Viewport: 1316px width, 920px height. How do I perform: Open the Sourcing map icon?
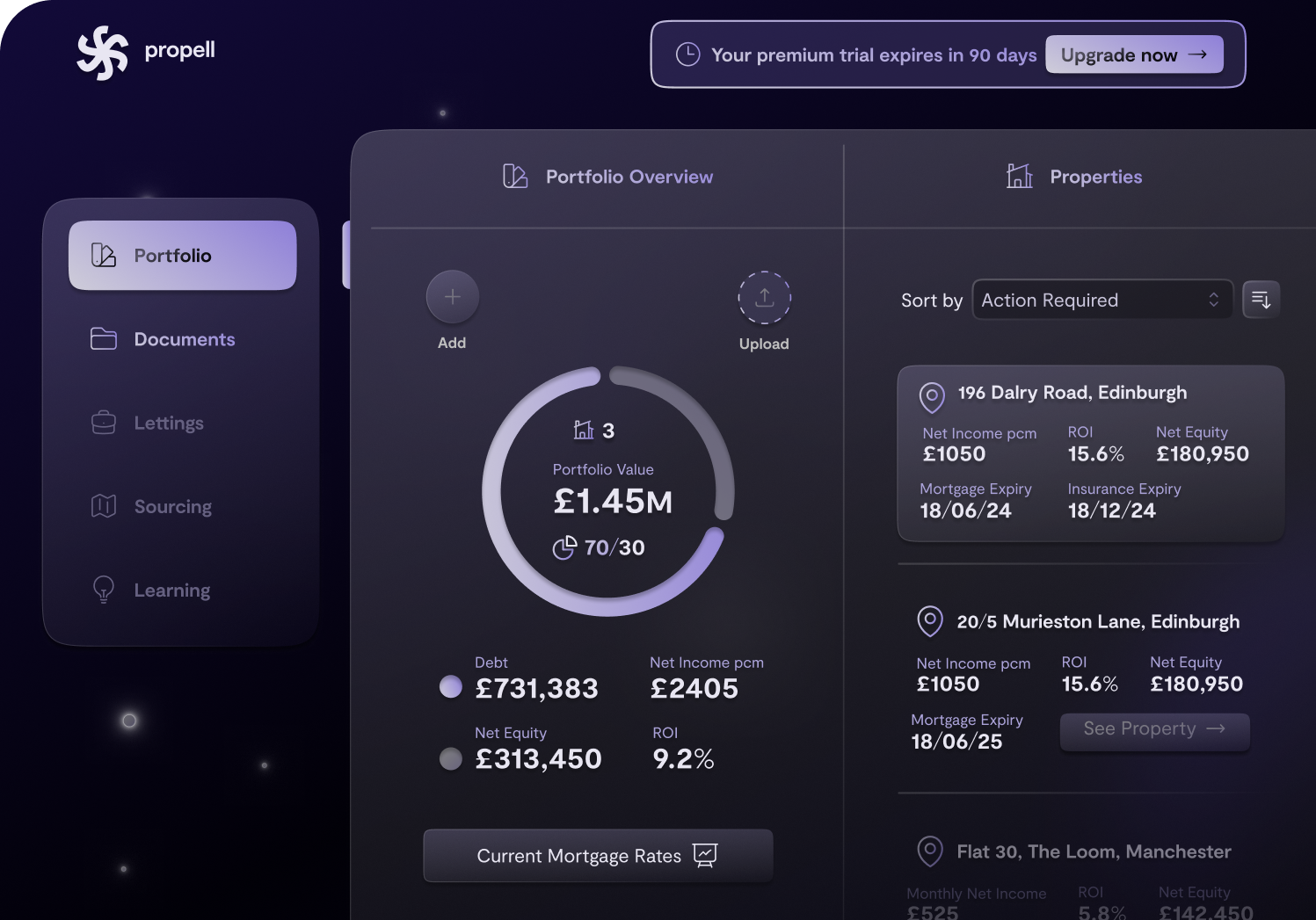(103, 505)
